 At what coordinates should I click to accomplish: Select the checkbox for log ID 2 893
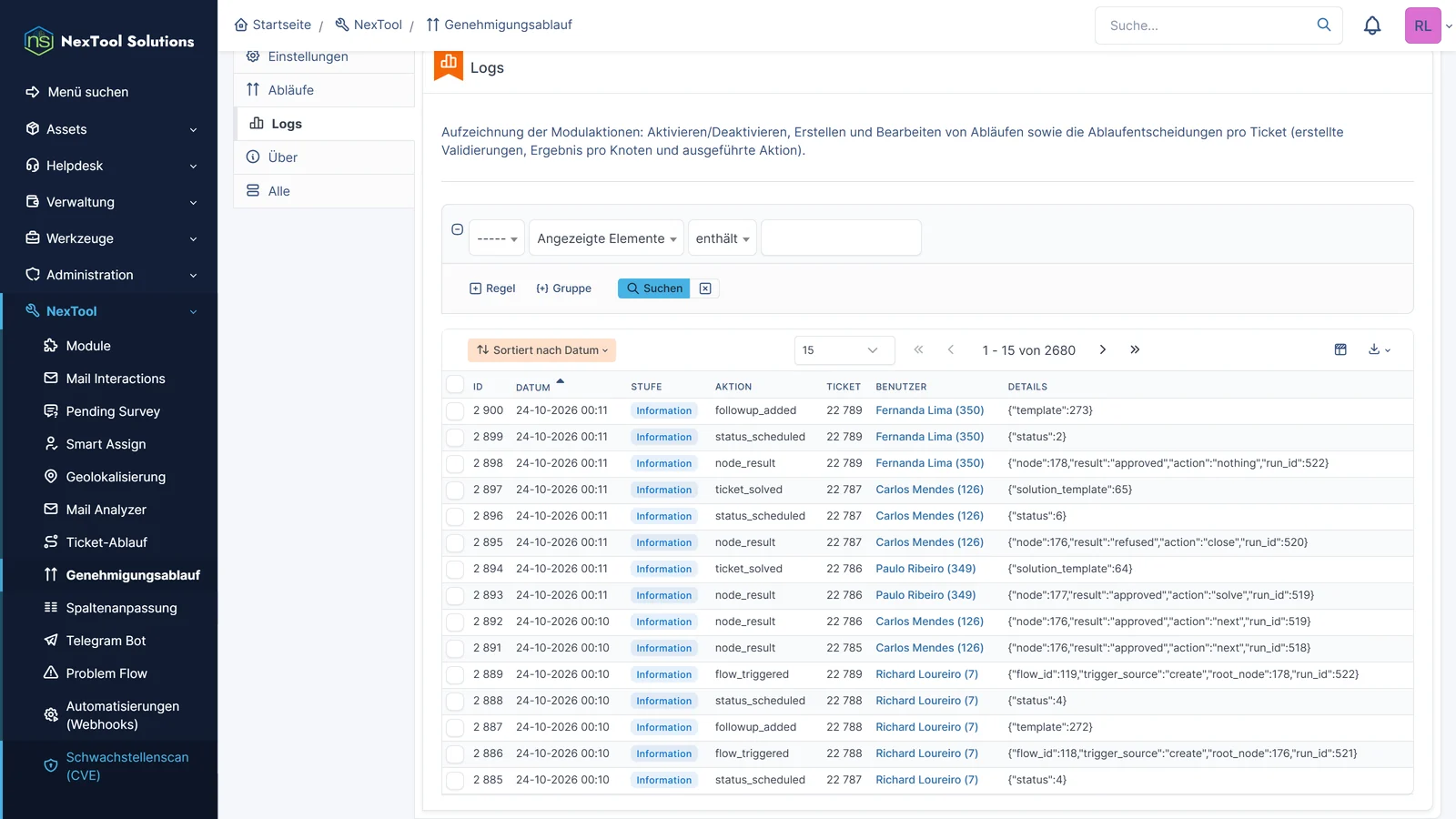[455, 595]
